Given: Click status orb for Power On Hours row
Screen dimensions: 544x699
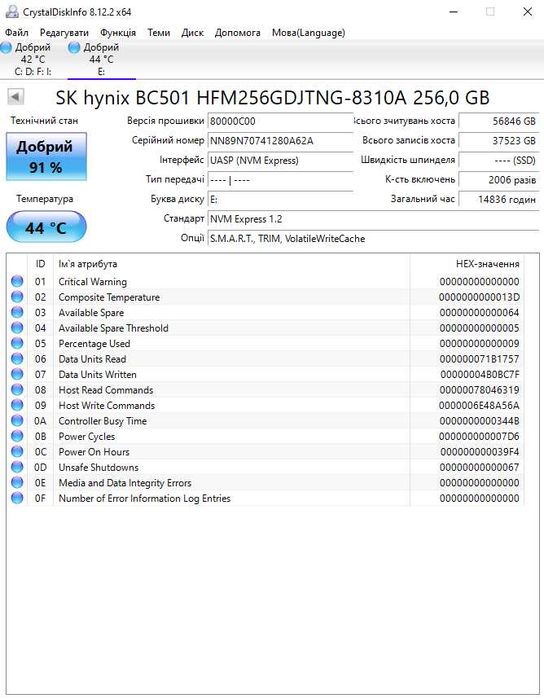Looking at the screenshot, I should point(17,452).
